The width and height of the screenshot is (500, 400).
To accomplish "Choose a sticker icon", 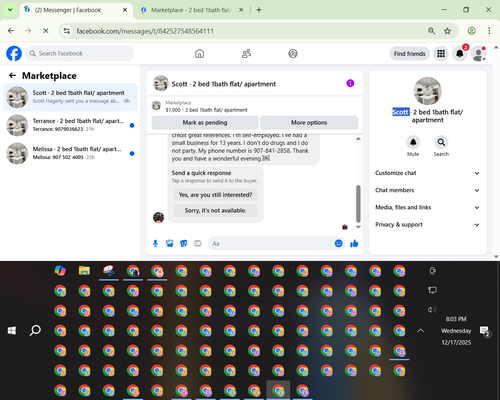I will coord(183,244).
